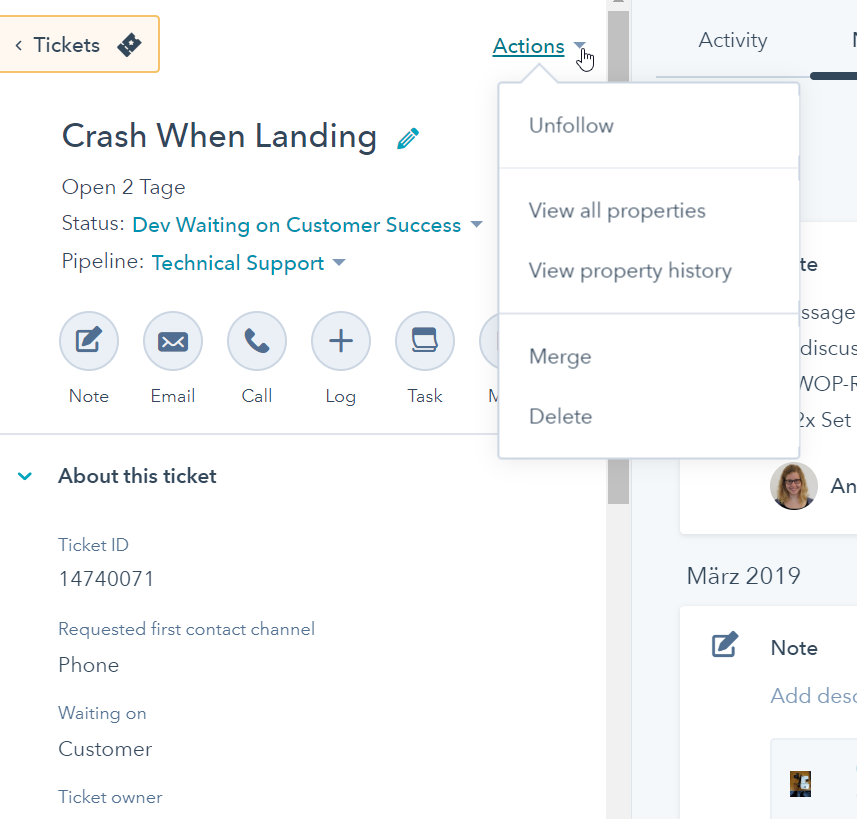Click the Note icon button
Screen dimensions: 857x819
89,342
